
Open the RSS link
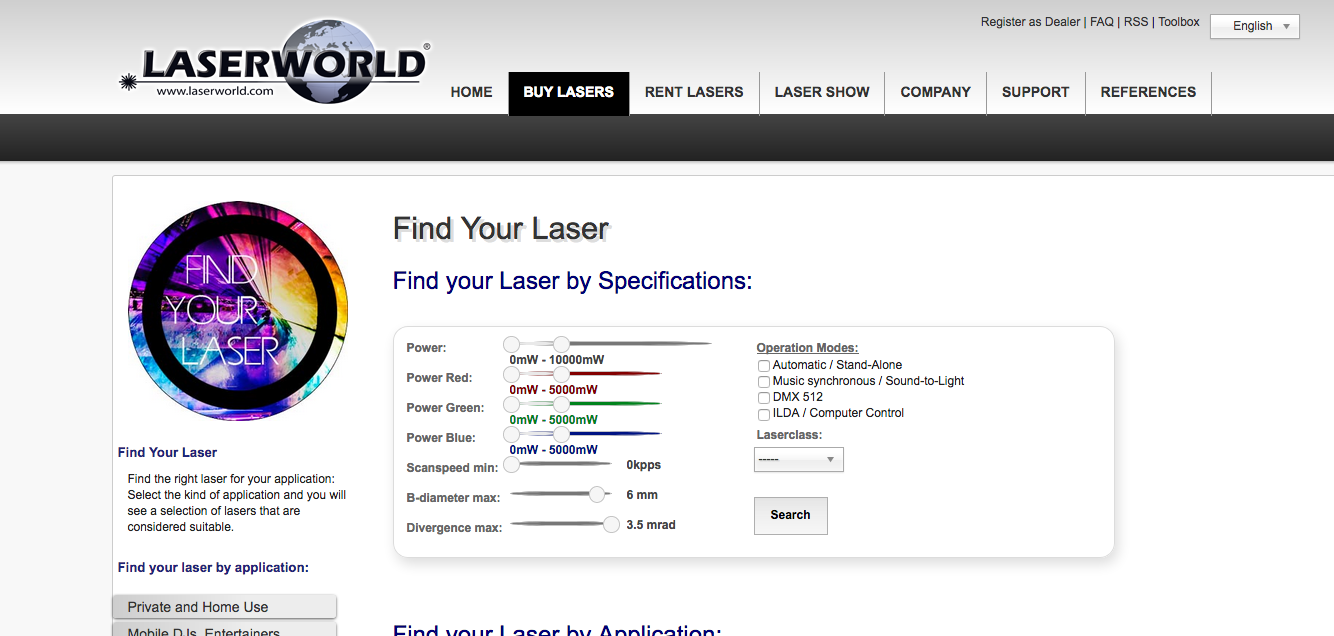point(1136,22)
